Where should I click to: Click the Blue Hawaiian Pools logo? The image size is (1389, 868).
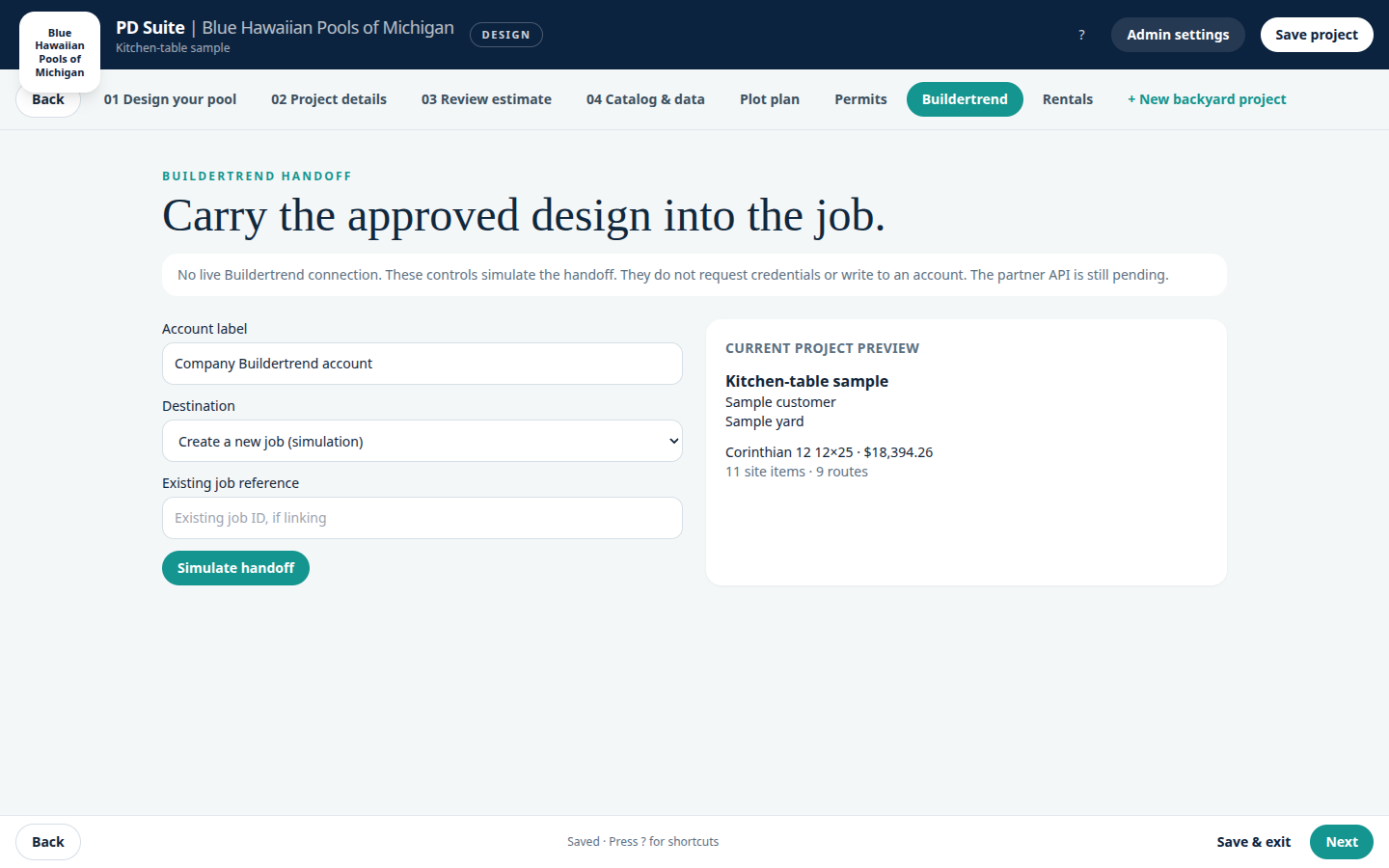(60, 52)
